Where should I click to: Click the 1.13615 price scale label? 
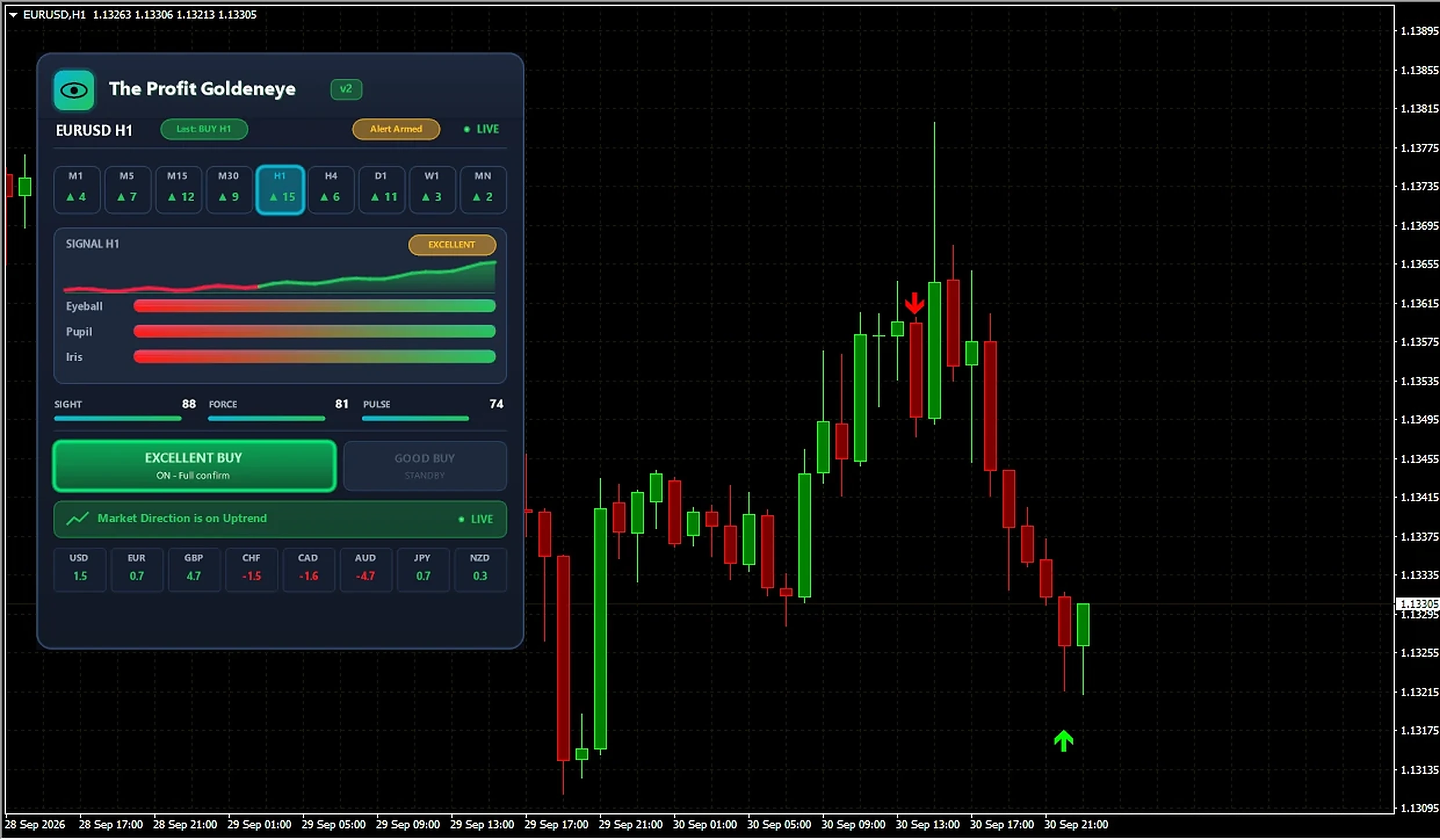[x=1419, y=303]
